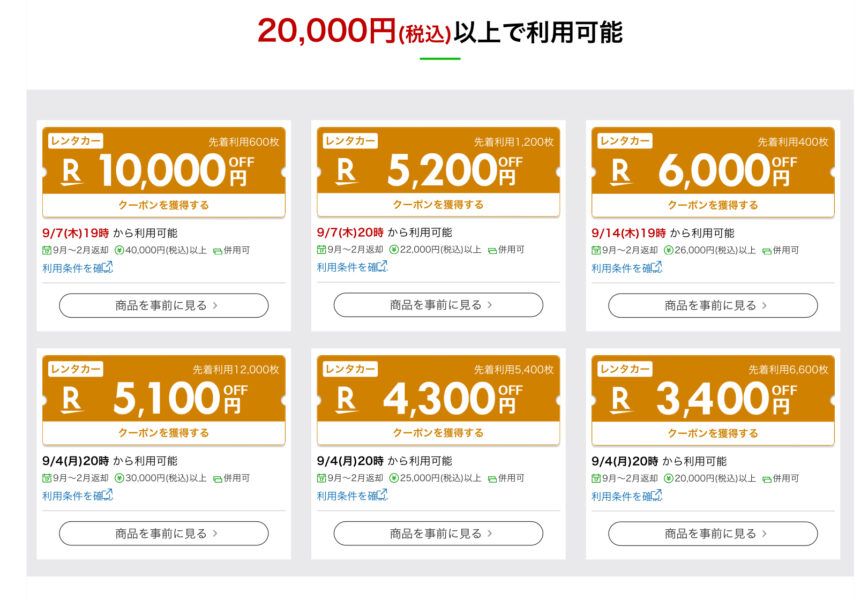
Task: Click the R logo on the 5,200円 coupon
Action: pos(346,171)
